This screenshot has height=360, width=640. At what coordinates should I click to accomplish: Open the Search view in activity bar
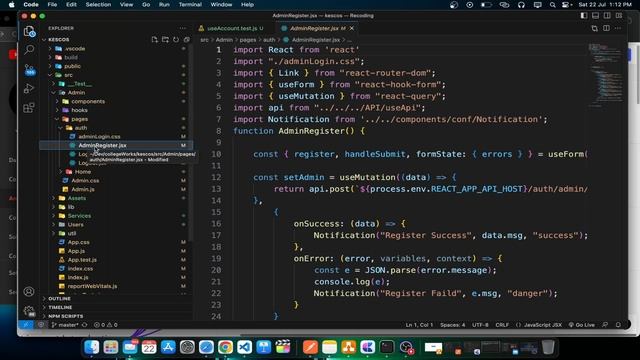(29, 50)
